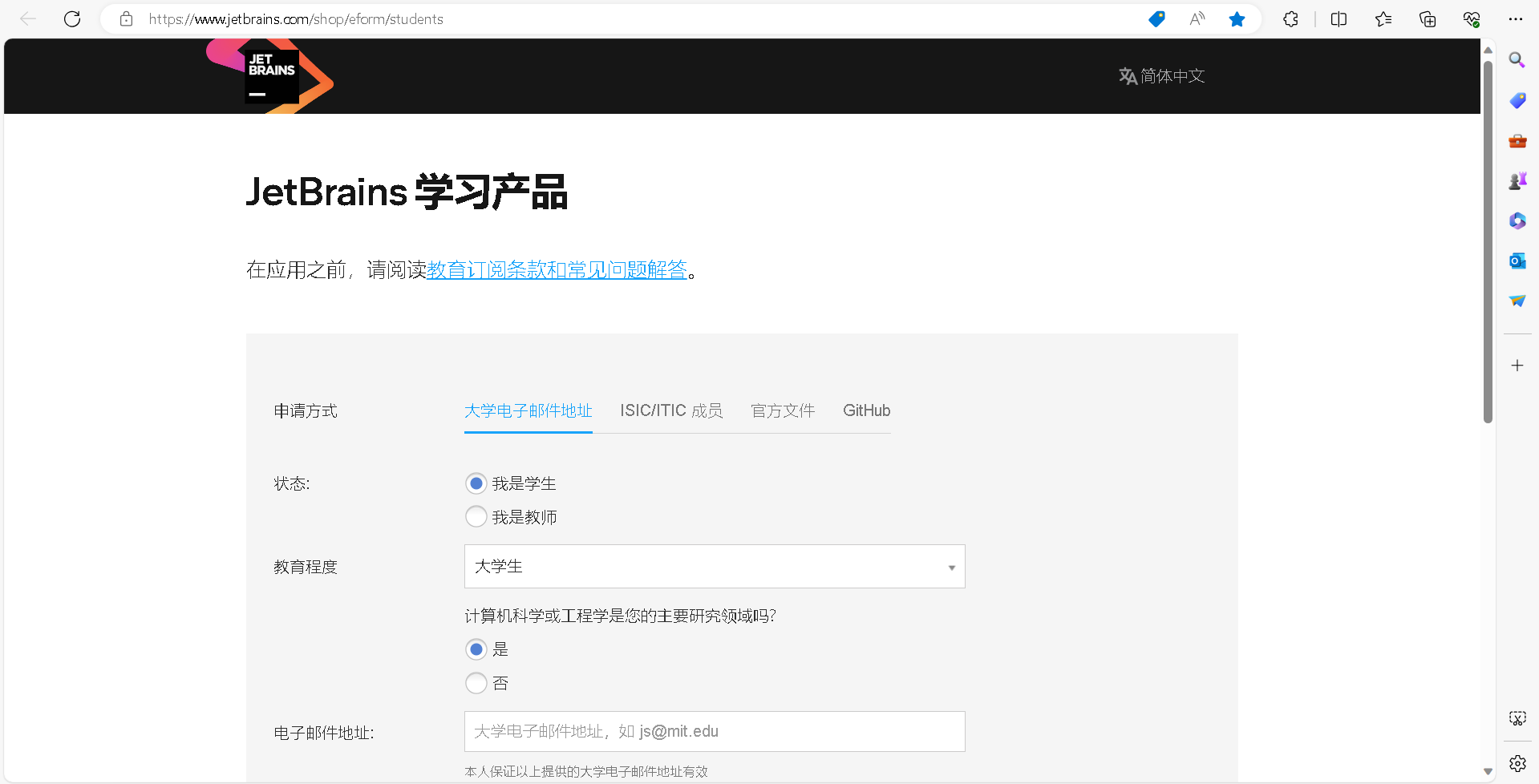Open the sidebar Outlook icon

(x=1517, y=261)
